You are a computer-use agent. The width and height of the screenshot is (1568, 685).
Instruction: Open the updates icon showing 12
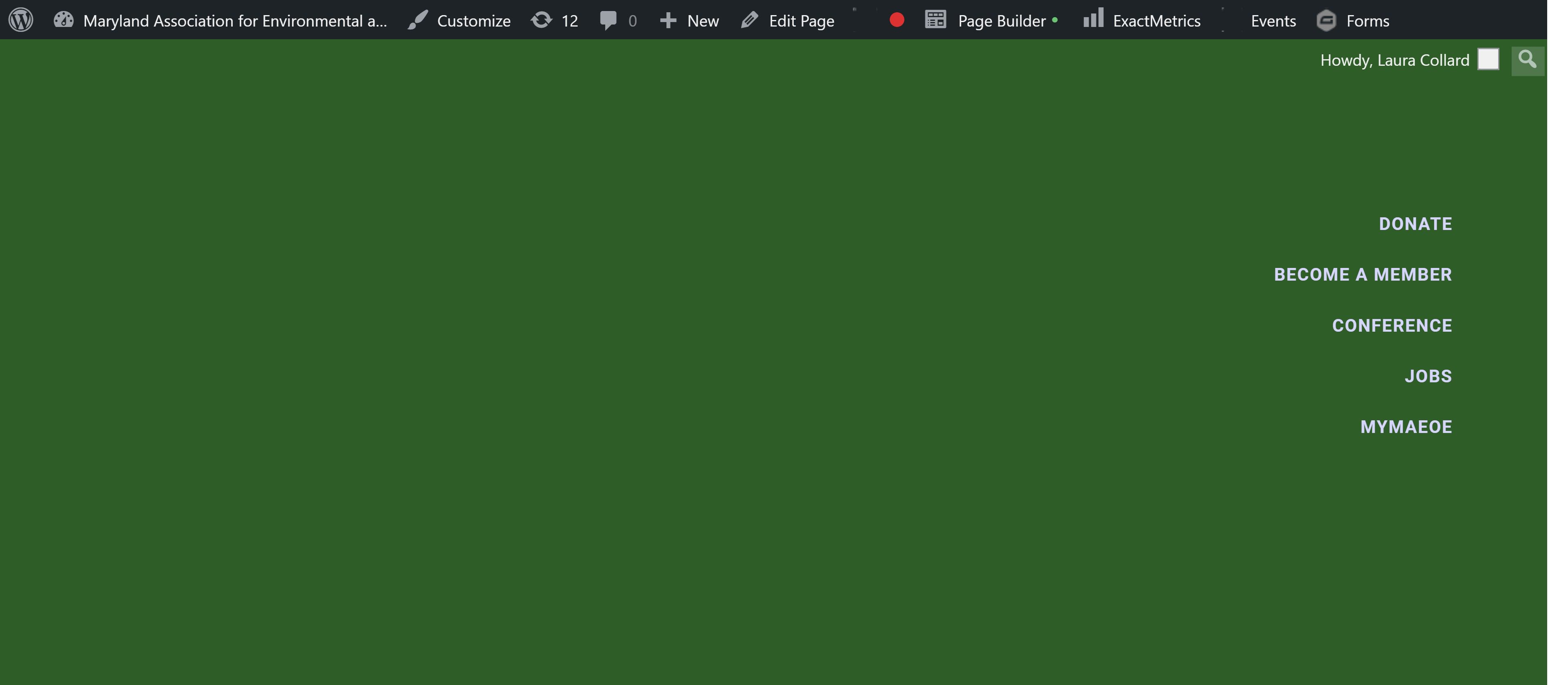coord(541,20)
